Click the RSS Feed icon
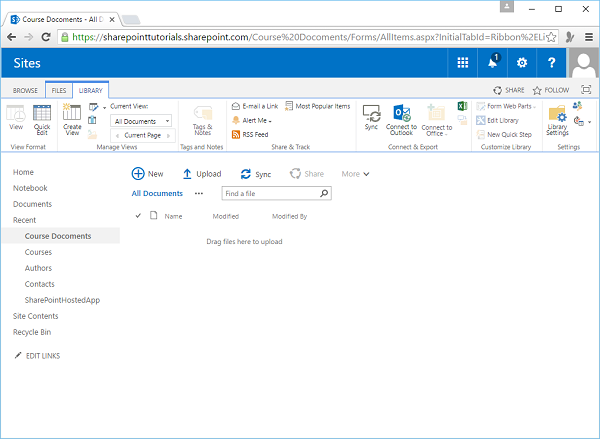 click(236, 133)
